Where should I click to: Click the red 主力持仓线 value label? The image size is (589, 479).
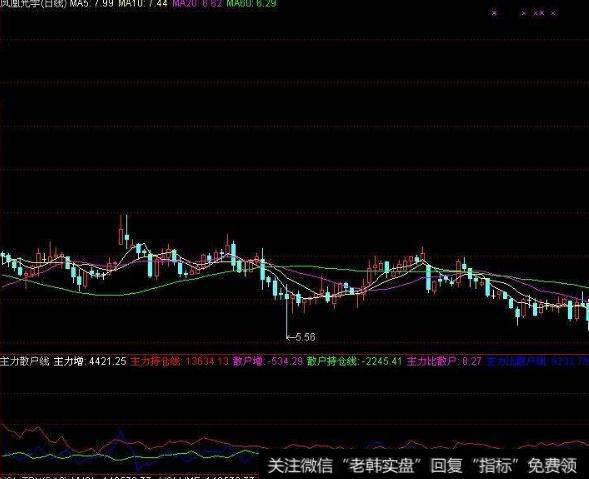pos(180,361)
